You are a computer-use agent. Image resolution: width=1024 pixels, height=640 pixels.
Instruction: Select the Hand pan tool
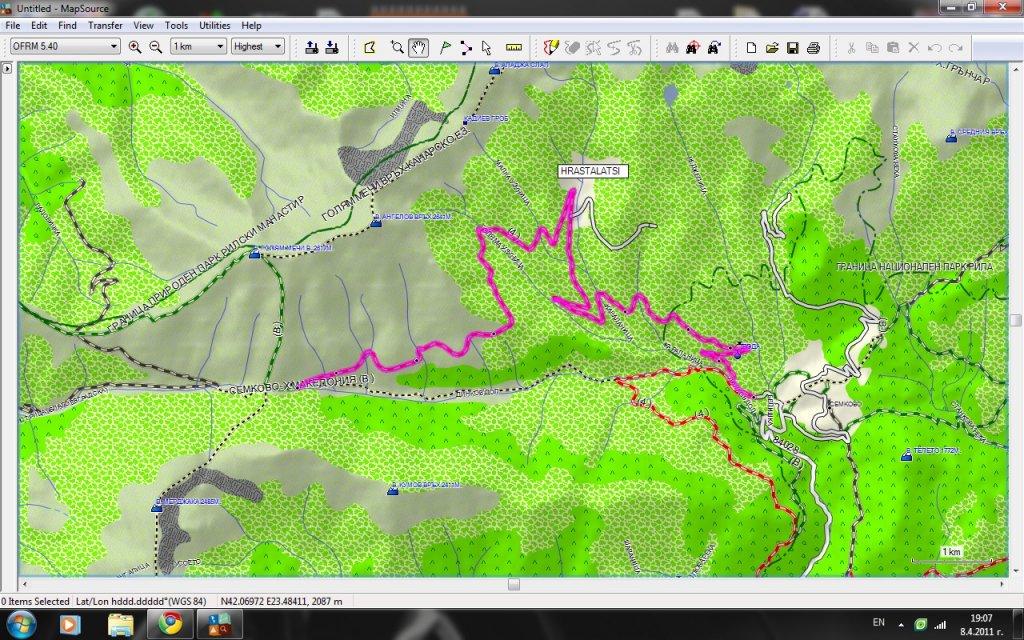coord(418,47)
